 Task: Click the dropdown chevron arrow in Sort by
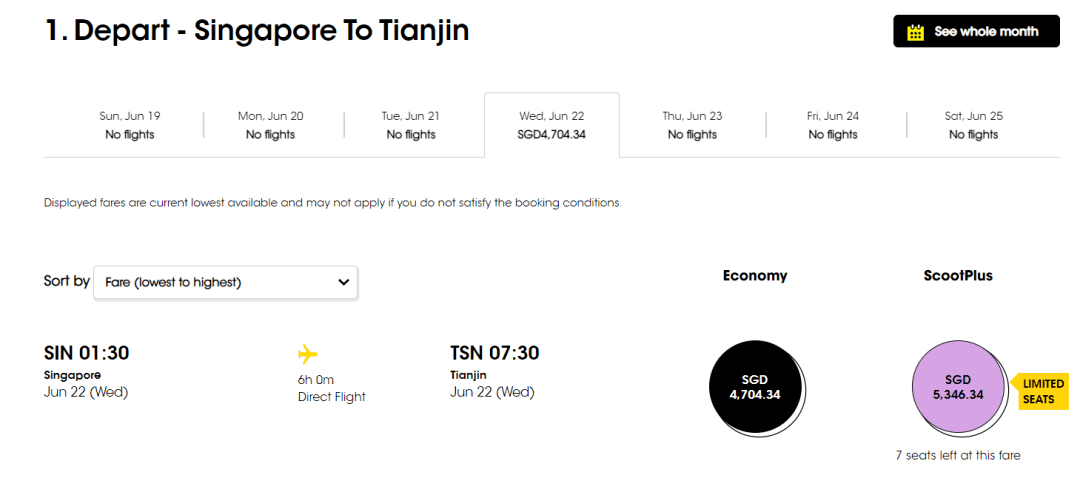coord(343,282)
